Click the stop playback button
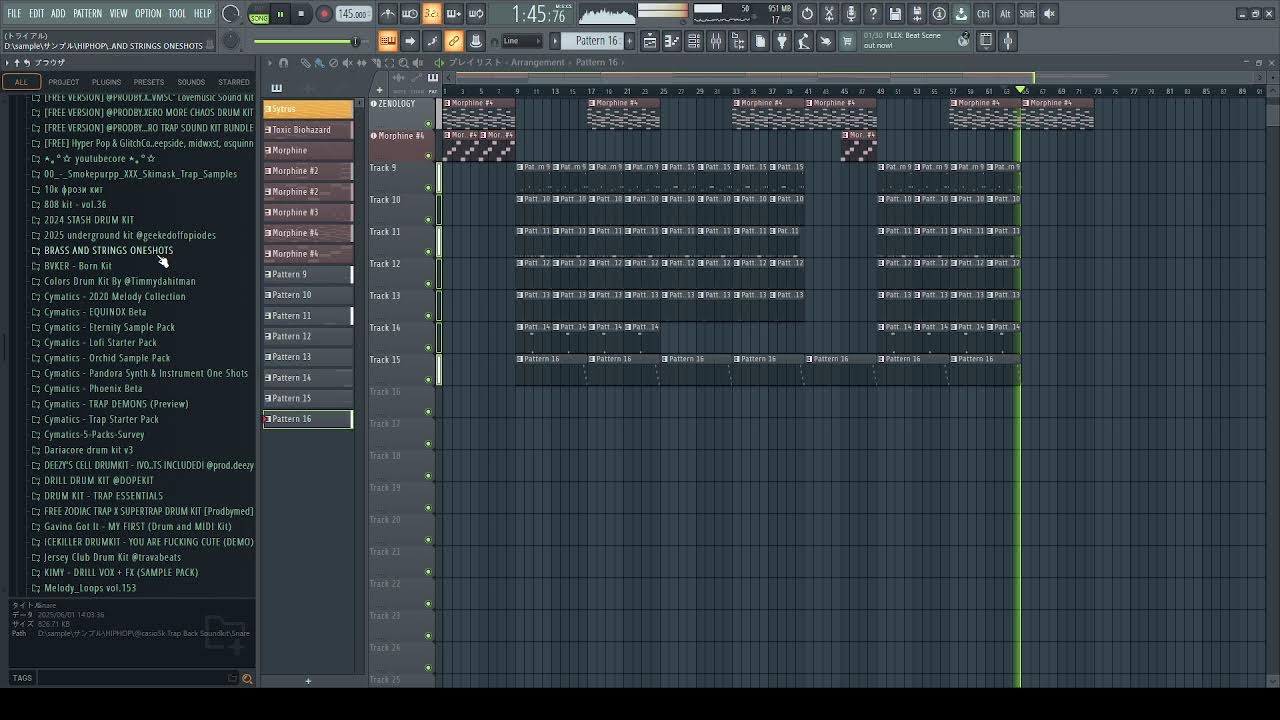 (x=301, y=14)
